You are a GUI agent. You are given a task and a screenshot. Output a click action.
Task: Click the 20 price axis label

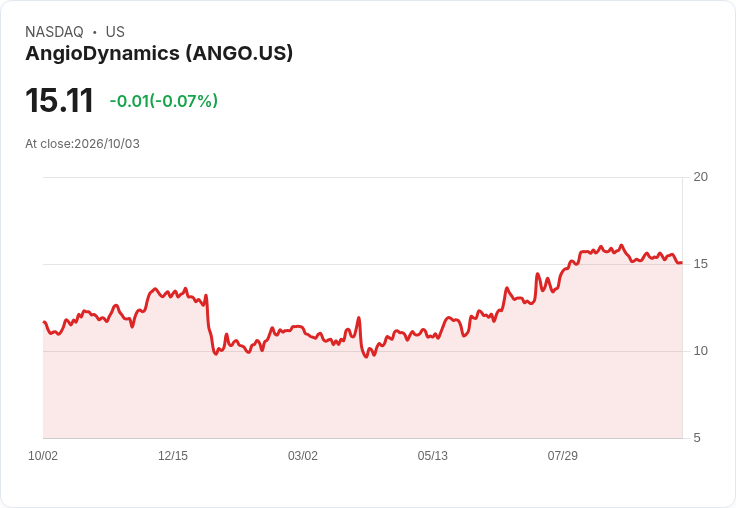pos(700,177)
